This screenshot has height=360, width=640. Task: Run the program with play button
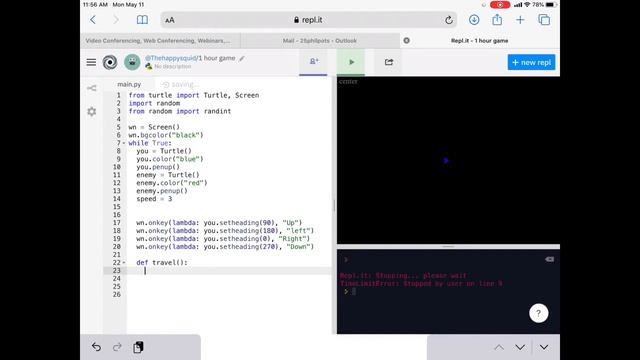click(x=351, y=62)
